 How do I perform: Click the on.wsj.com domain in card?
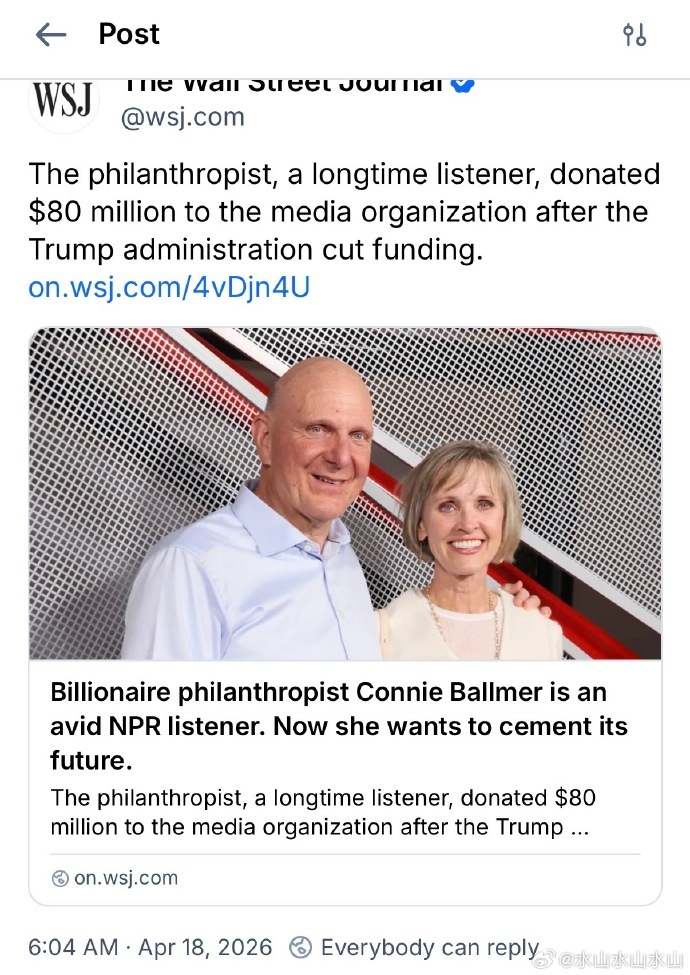tap(126, 878)
